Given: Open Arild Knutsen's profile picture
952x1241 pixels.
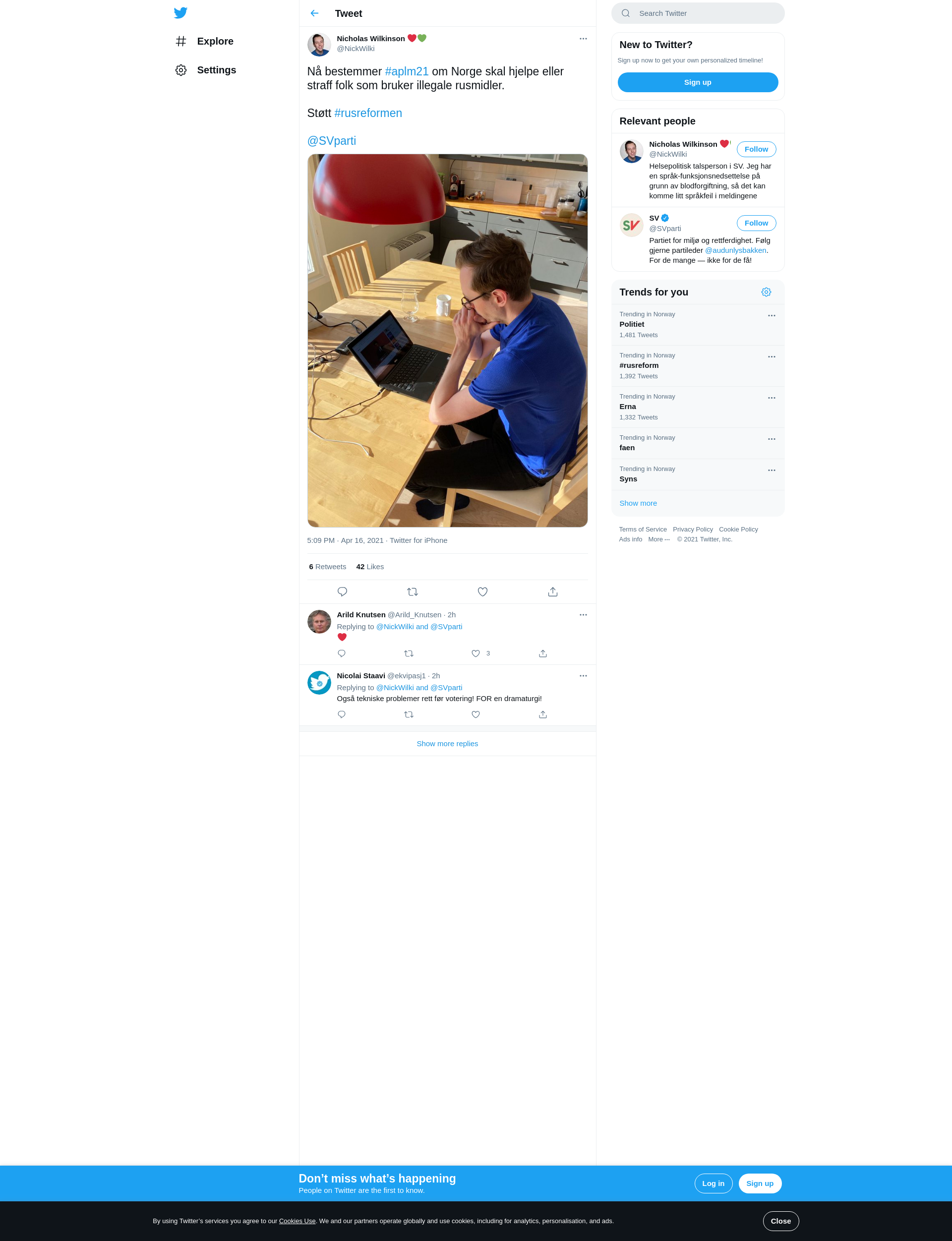Looking at the screenshot, I should pyautogui.click(x=319, y=621).
